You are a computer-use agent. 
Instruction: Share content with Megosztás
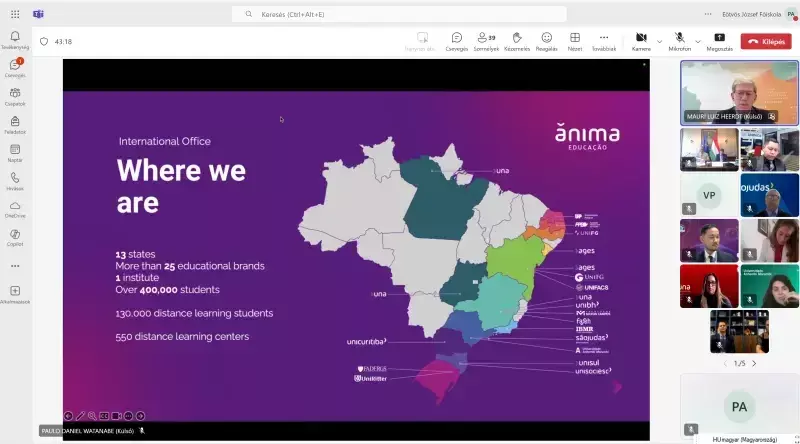(719, 42)
